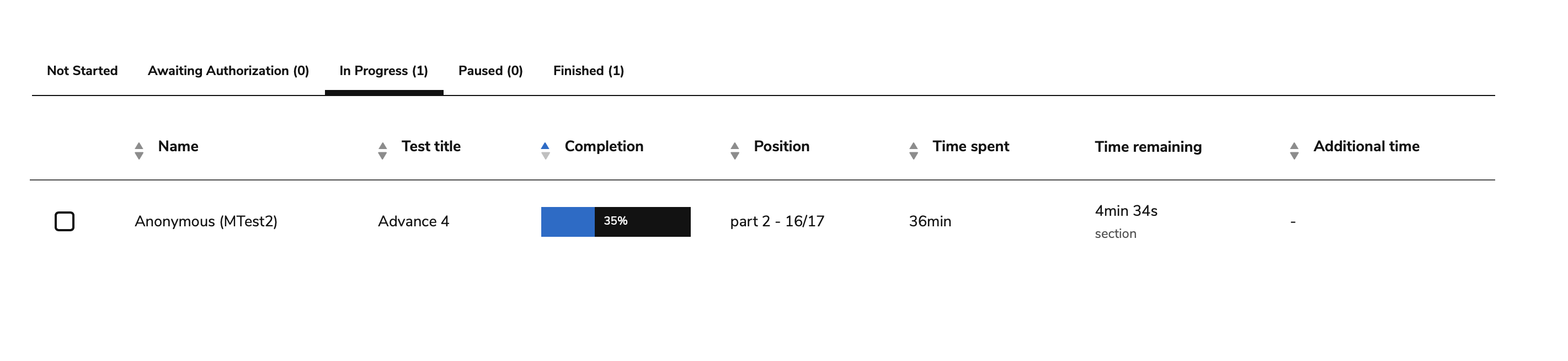1568x361 pixels.
Task: Click the Time remaining column header
Action: coord(1148,147)
